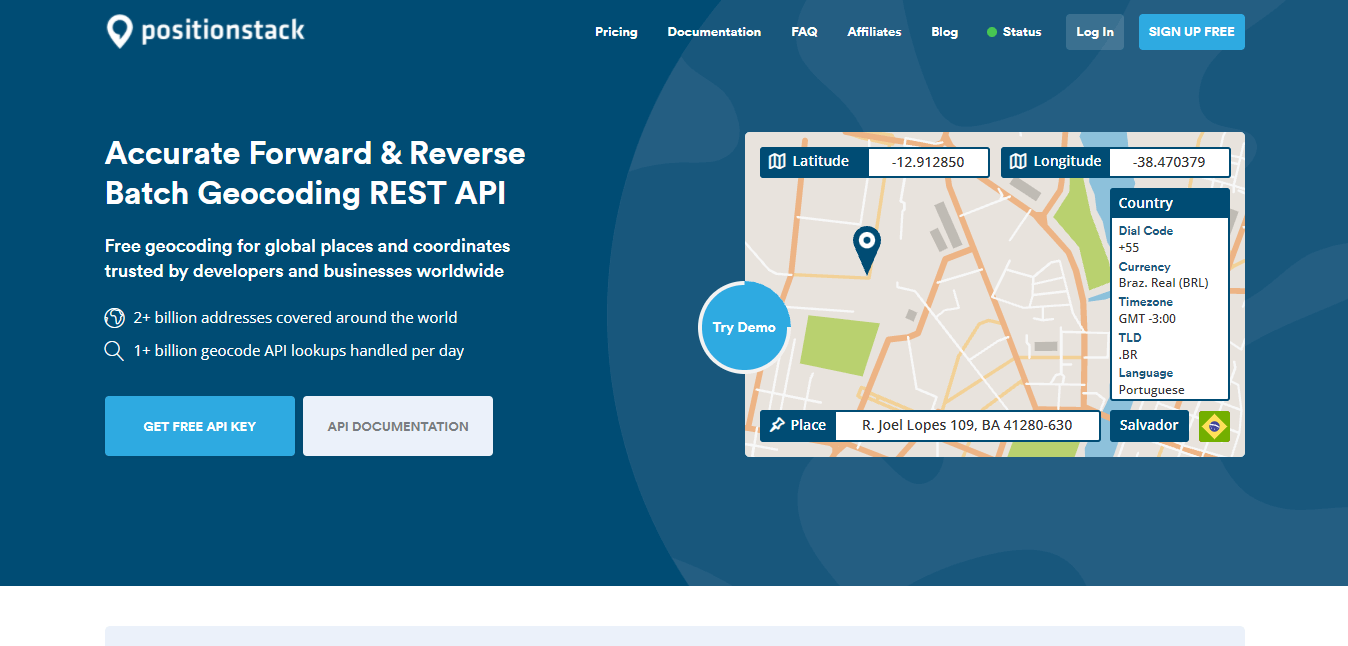Click the magnifier icon beside API lookups
Viewport: 1348px width, 646px height.
(x=114, y=351)
